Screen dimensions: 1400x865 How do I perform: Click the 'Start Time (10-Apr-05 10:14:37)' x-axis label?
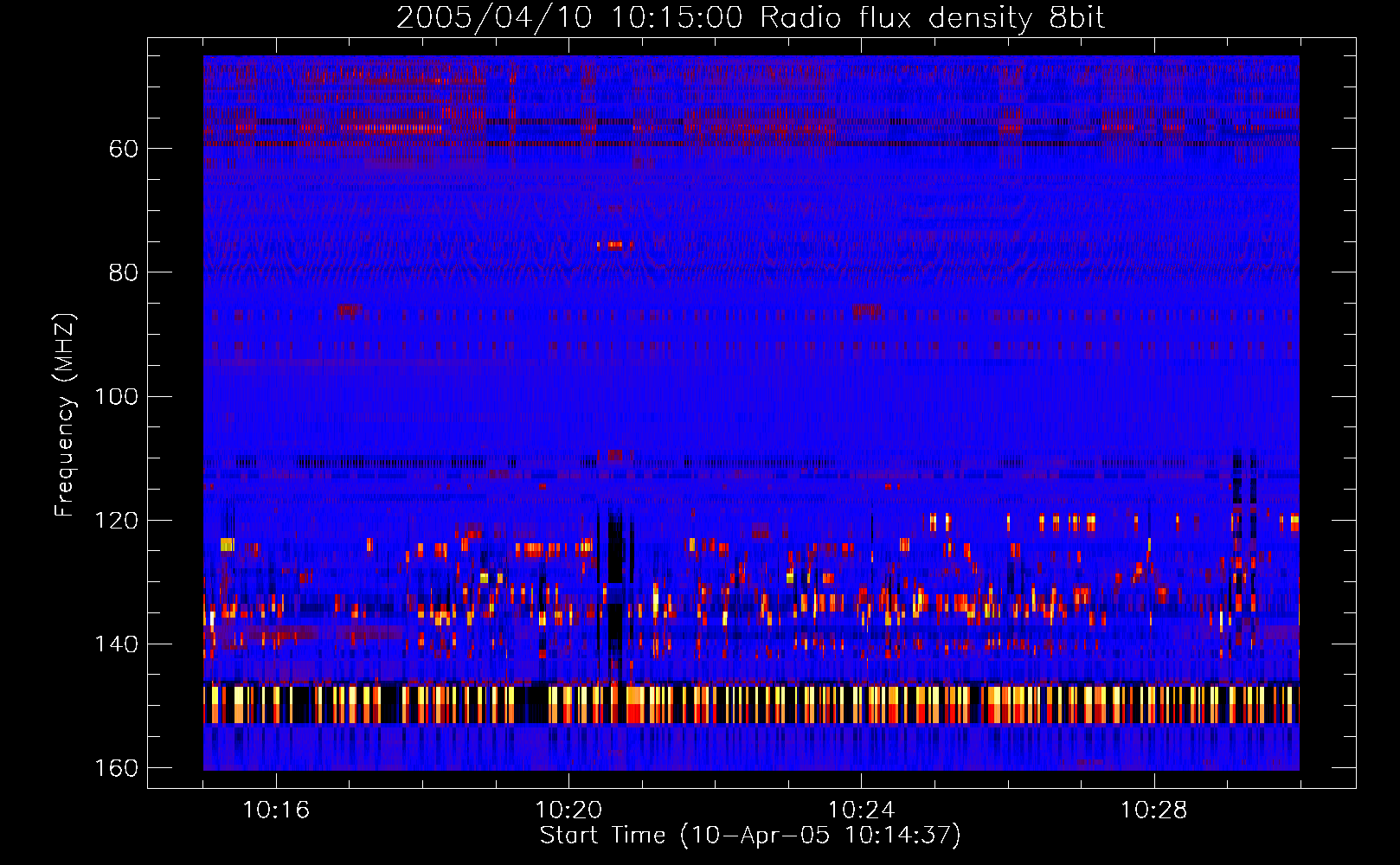(750, 836)
